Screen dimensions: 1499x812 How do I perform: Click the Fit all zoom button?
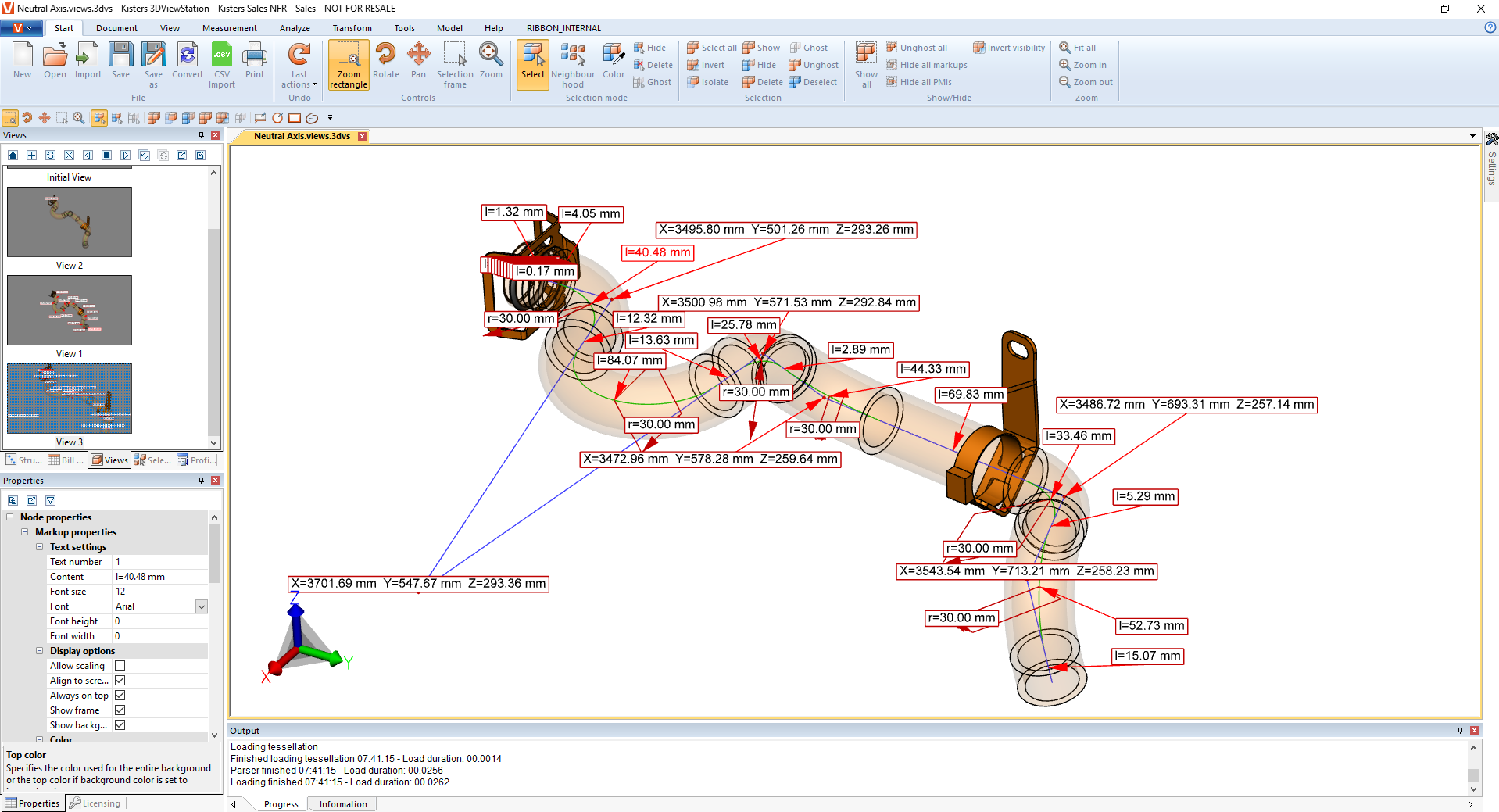1078,48
